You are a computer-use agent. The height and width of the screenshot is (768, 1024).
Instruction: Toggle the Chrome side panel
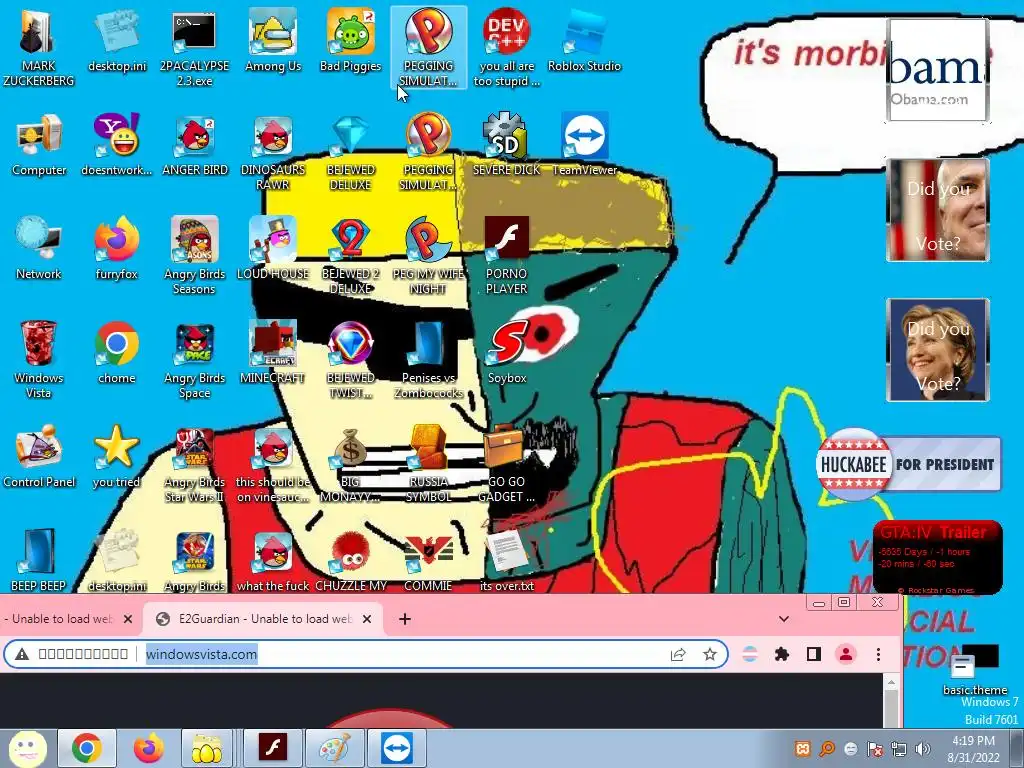pyautogui.click(x=814, y=654)
